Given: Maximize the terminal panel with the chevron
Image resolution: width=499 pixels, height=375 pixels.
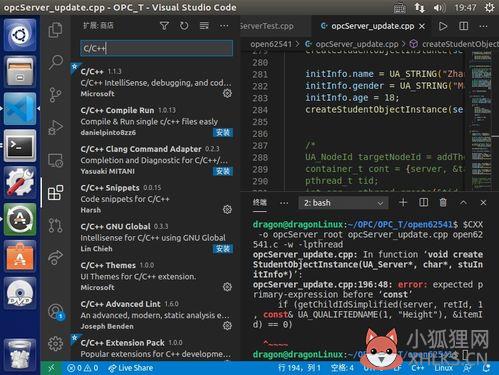Looking at the screenshot, I should (x=463, y=202).
